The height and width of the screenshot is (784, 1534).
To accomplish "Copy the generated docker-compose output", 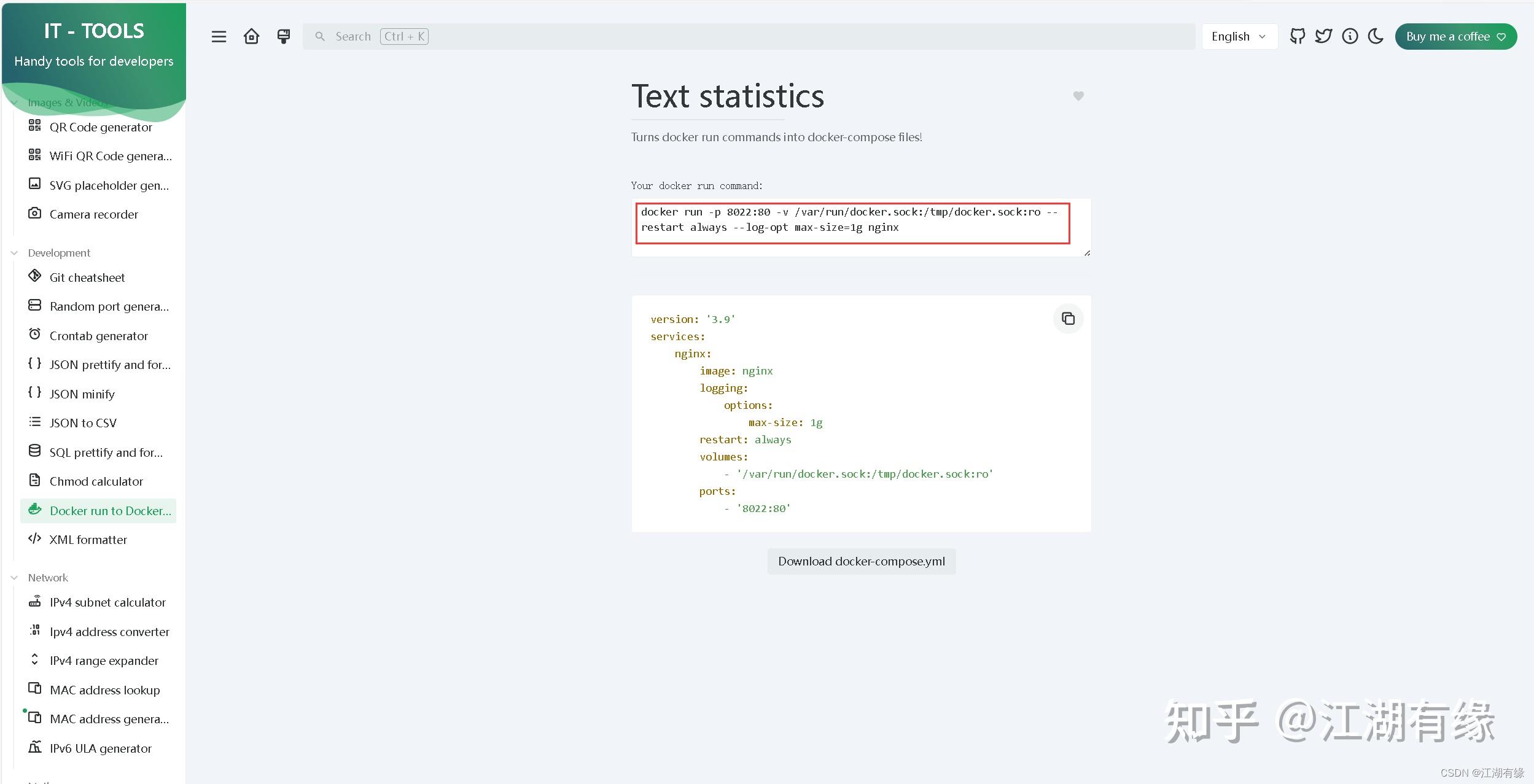I will tap(1067, 319).
